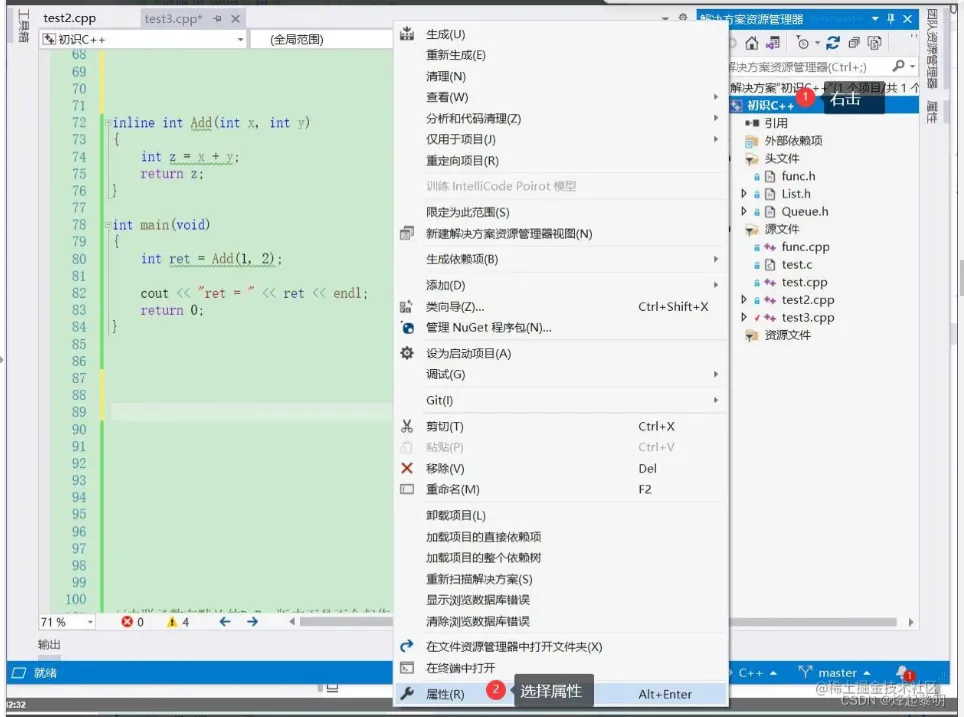Click Collapse All icon in Solution Explorer
Viewport: 964px width, 717px height.
point(854,43)
